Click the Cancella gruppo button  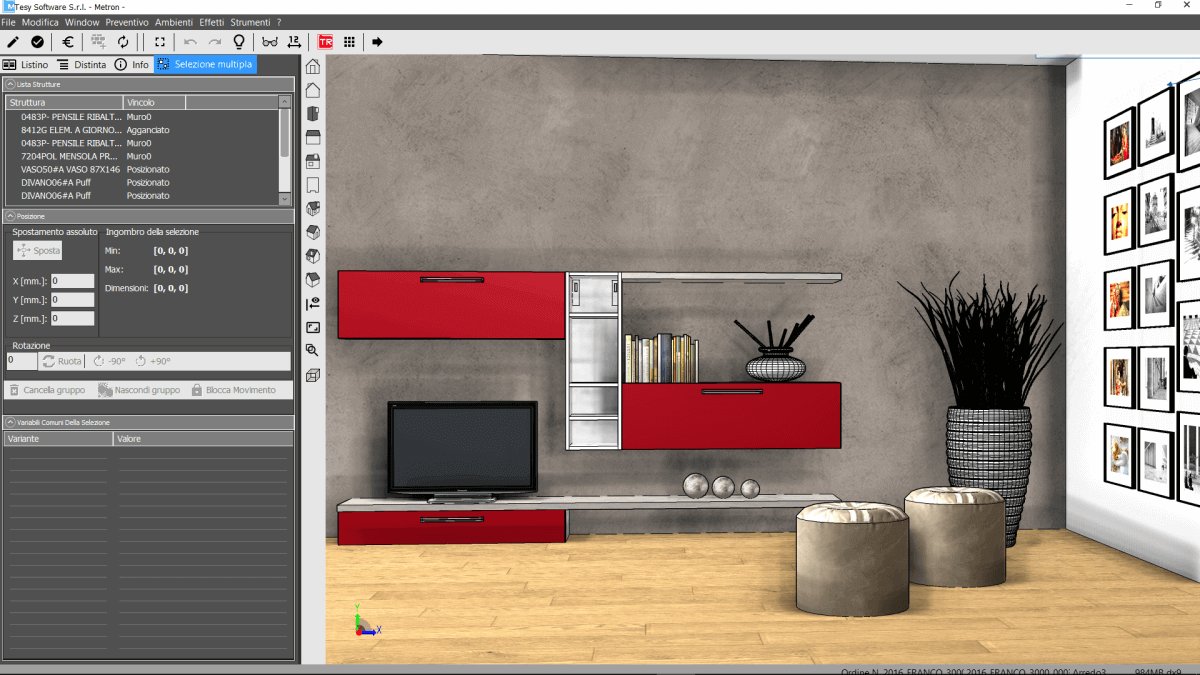47,390
